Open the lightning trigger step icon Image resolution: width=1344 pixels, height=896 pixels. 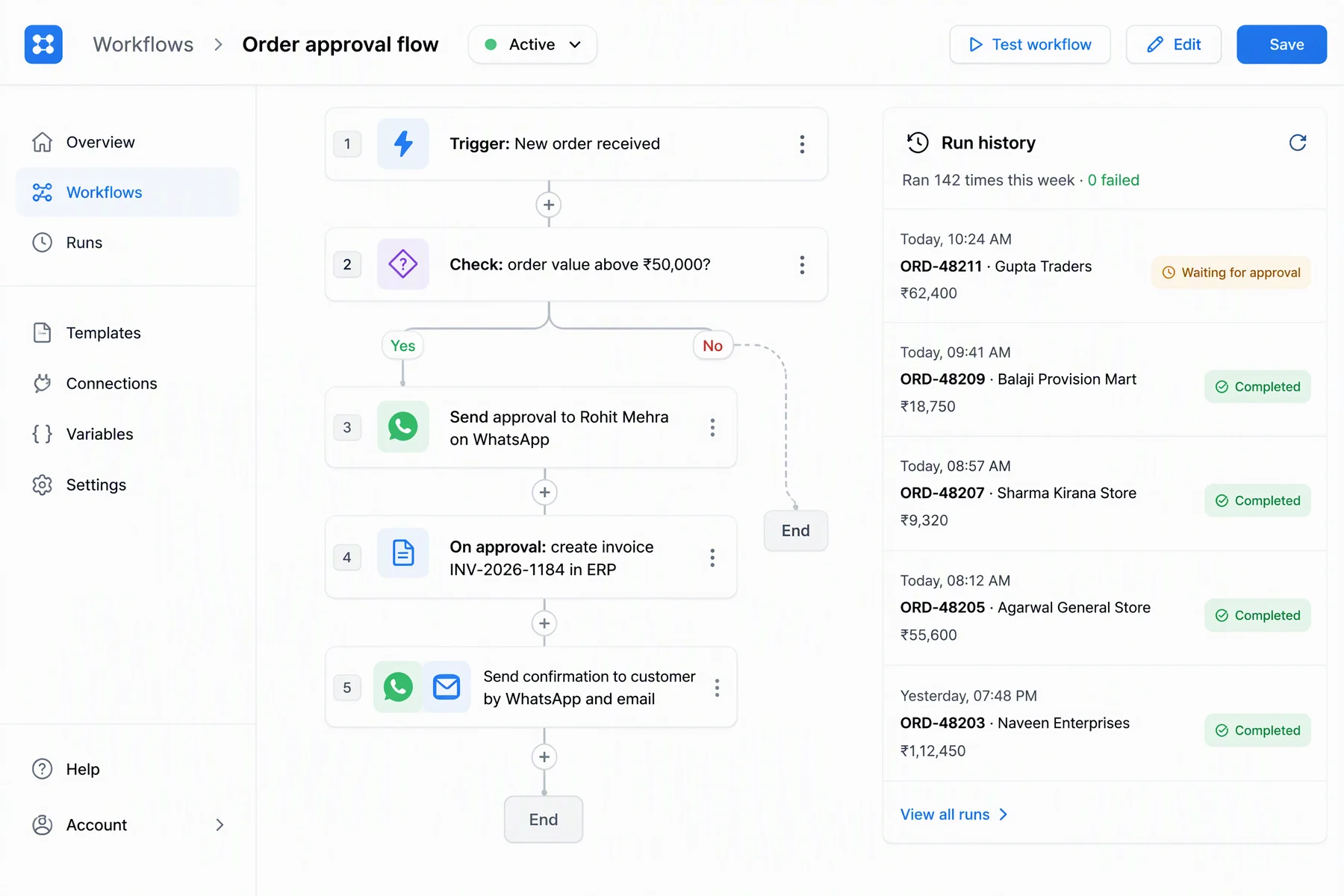[x=403, y=143]
